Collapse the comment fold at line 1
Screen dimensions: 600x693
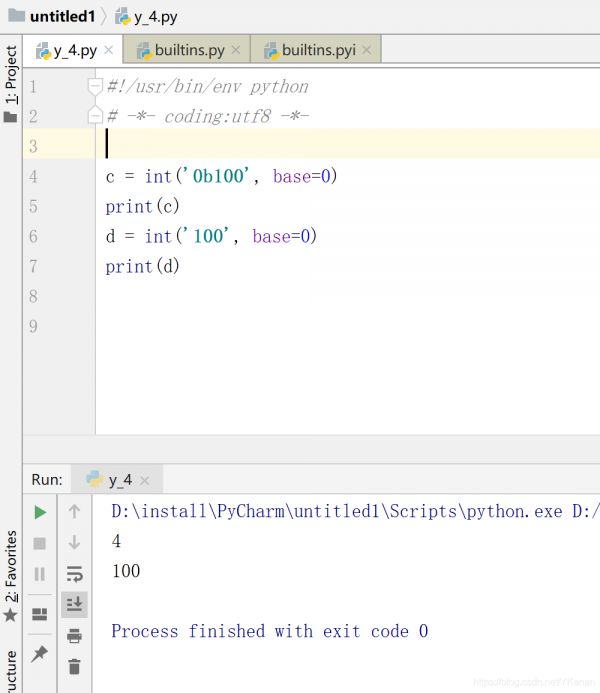[x=95, y=86]
